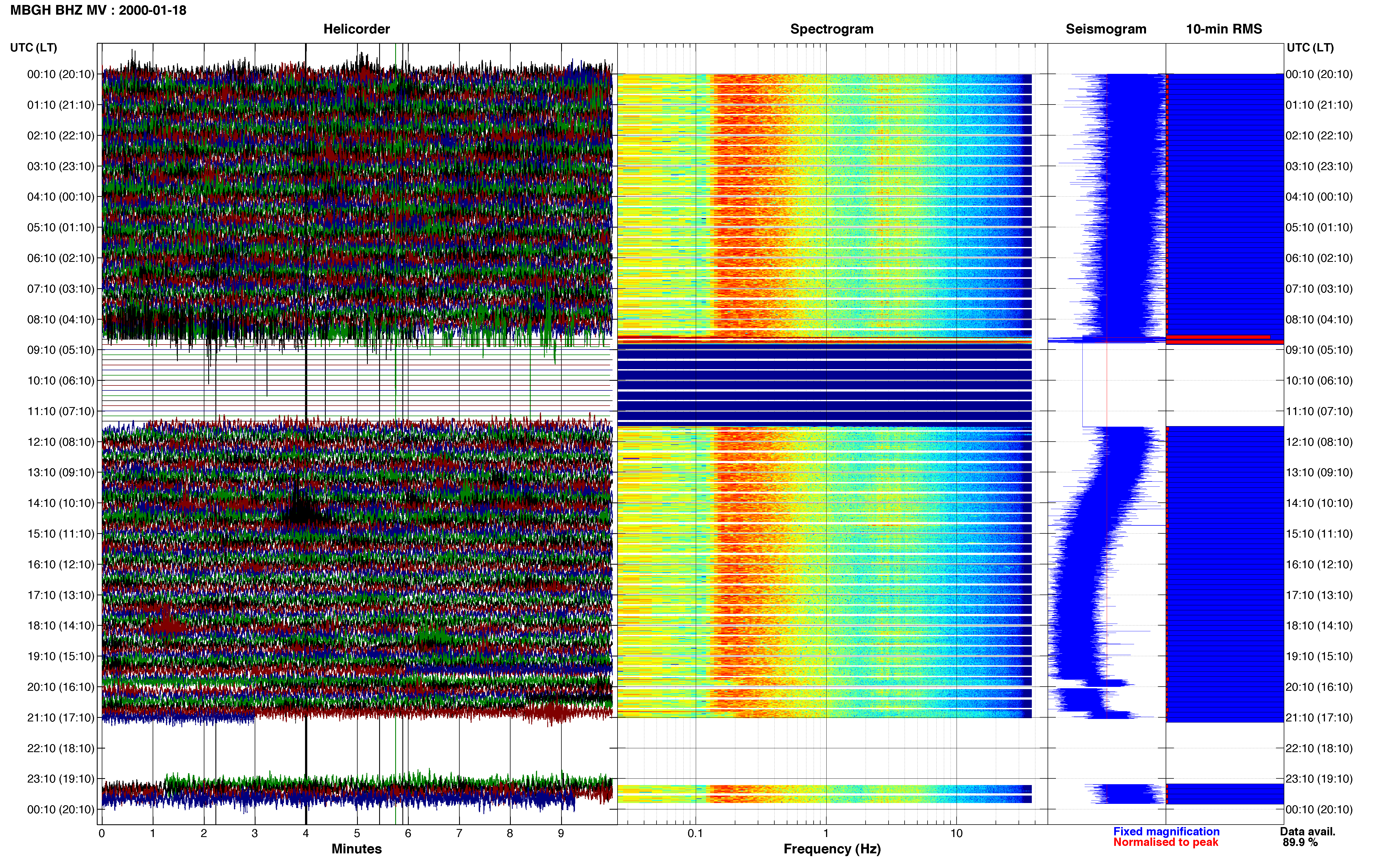Click the right 'UTC (LT)' axis header
This screenshot has height=868, width=1388.
click(x=1310, y=48)
